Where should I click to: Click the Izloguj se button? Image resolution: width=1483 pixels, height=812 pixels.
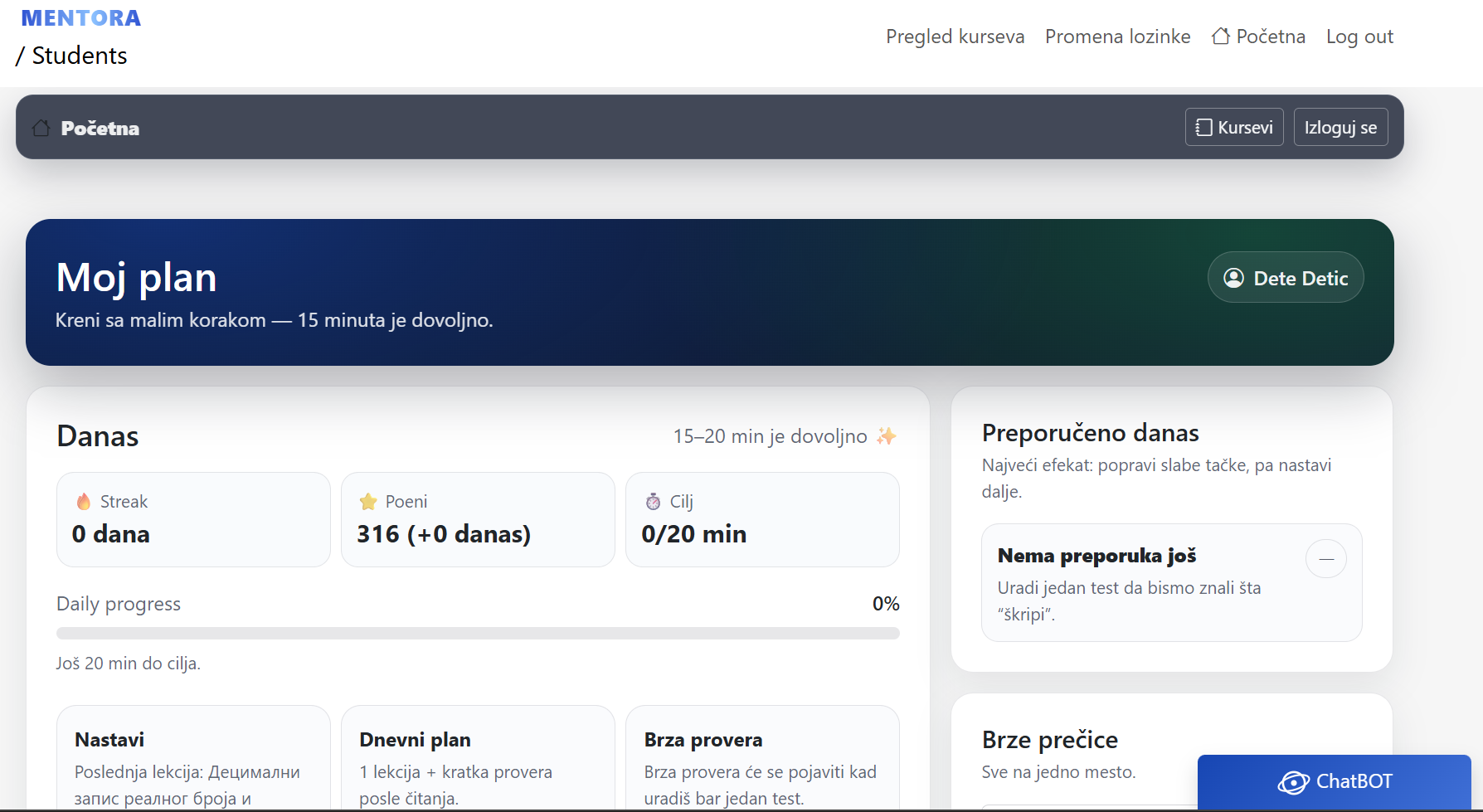tap(1340, 127)
